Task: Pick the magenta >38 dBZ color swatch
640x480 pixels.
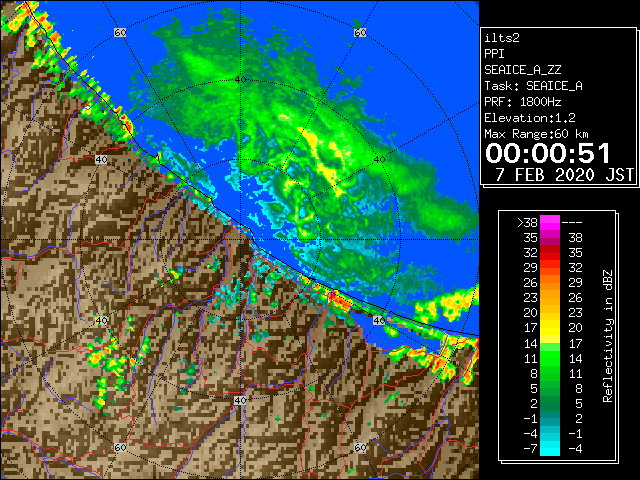Action: 550,222
